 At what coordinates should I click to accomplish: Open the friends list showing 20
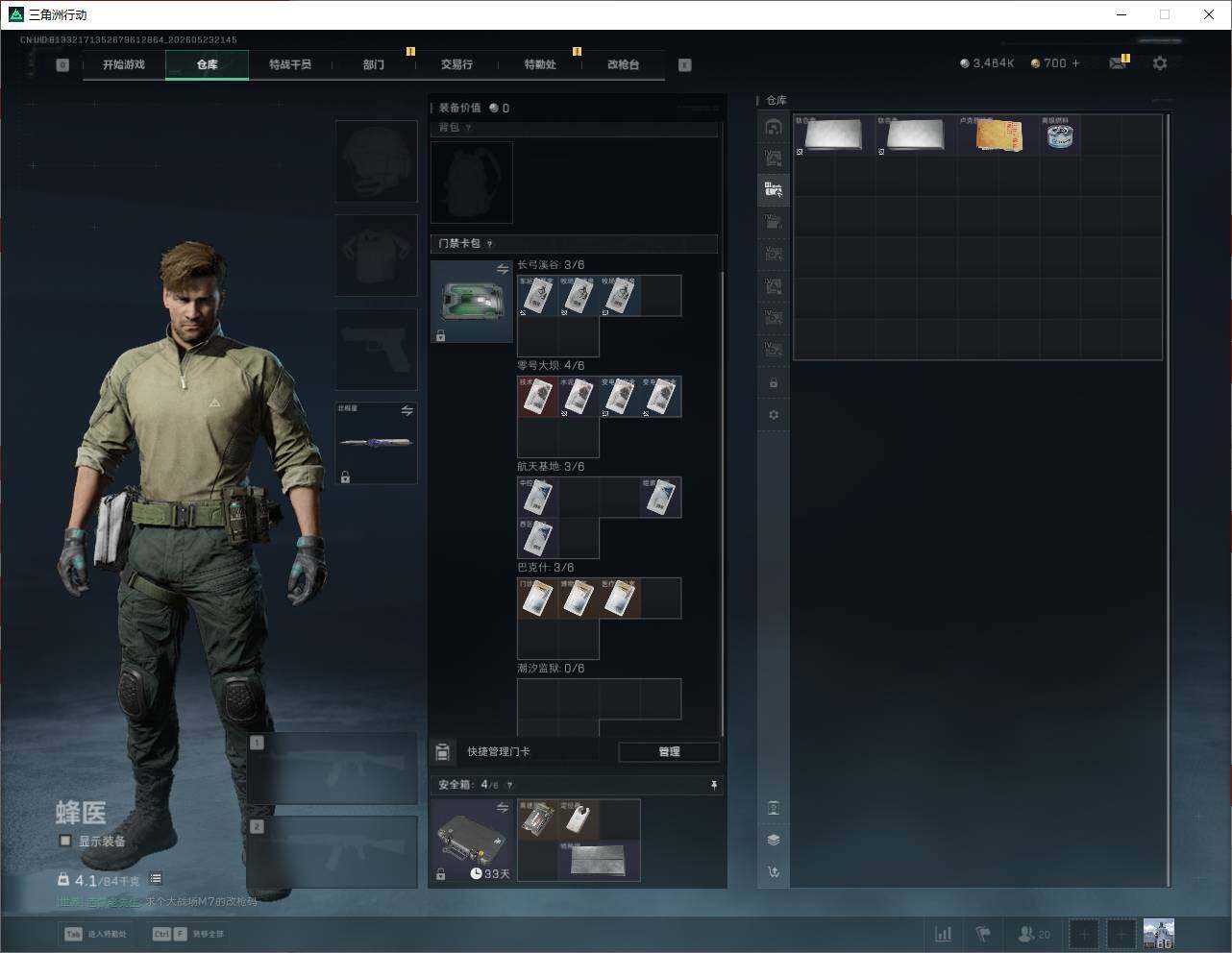click(1033, 934)
